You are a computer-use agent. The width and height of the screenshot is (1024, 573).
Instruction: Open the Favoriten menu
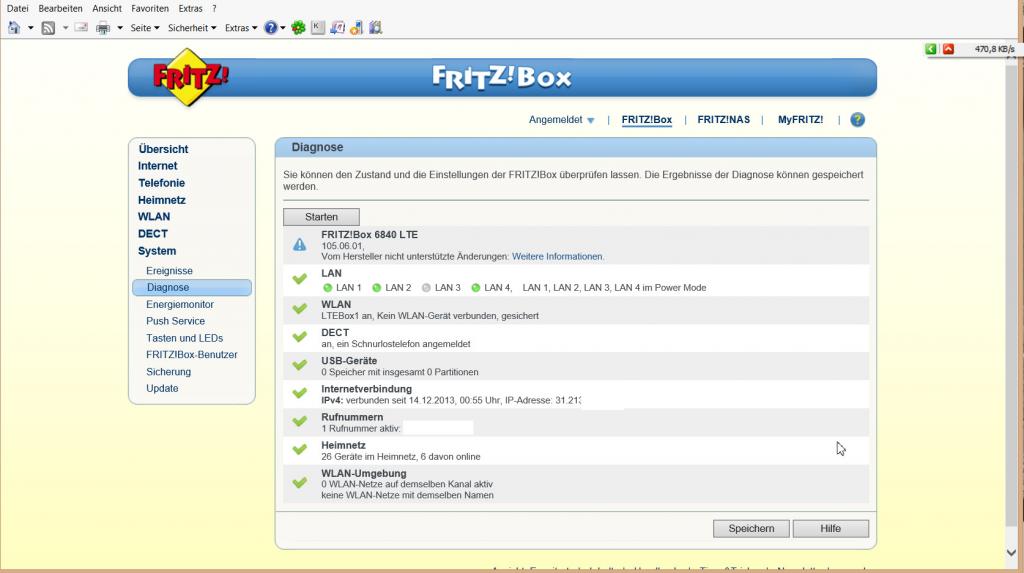150,8
